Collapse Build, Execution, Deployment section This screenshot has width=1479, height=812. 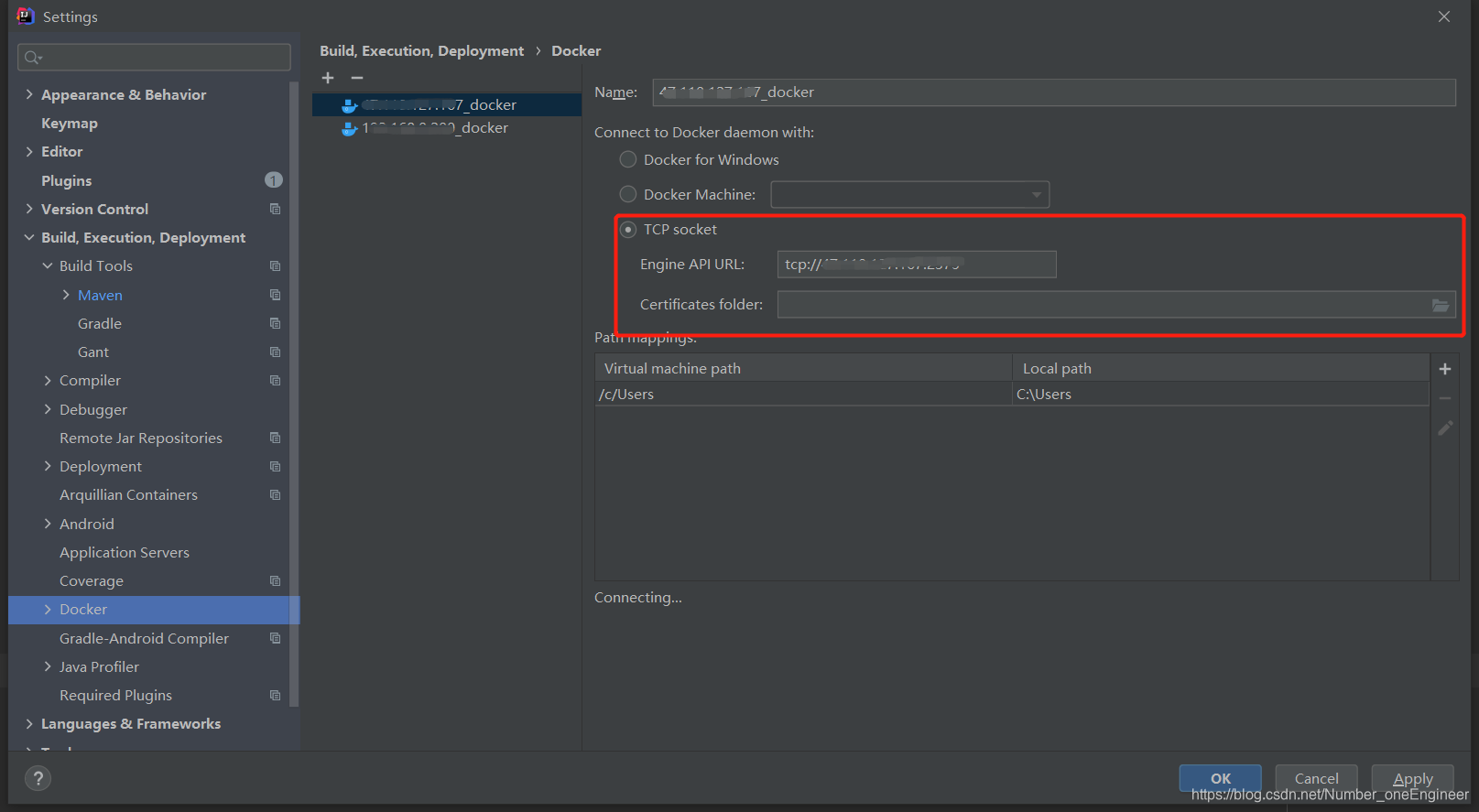(x=29, y=237)
